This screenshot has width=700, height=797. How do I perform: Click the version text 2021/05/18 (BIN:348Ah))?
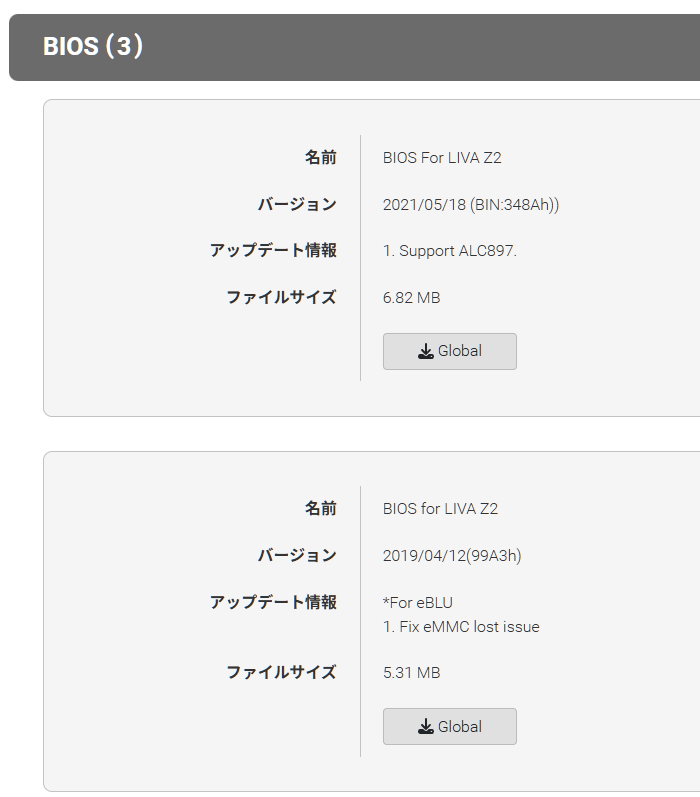(471, 204)
